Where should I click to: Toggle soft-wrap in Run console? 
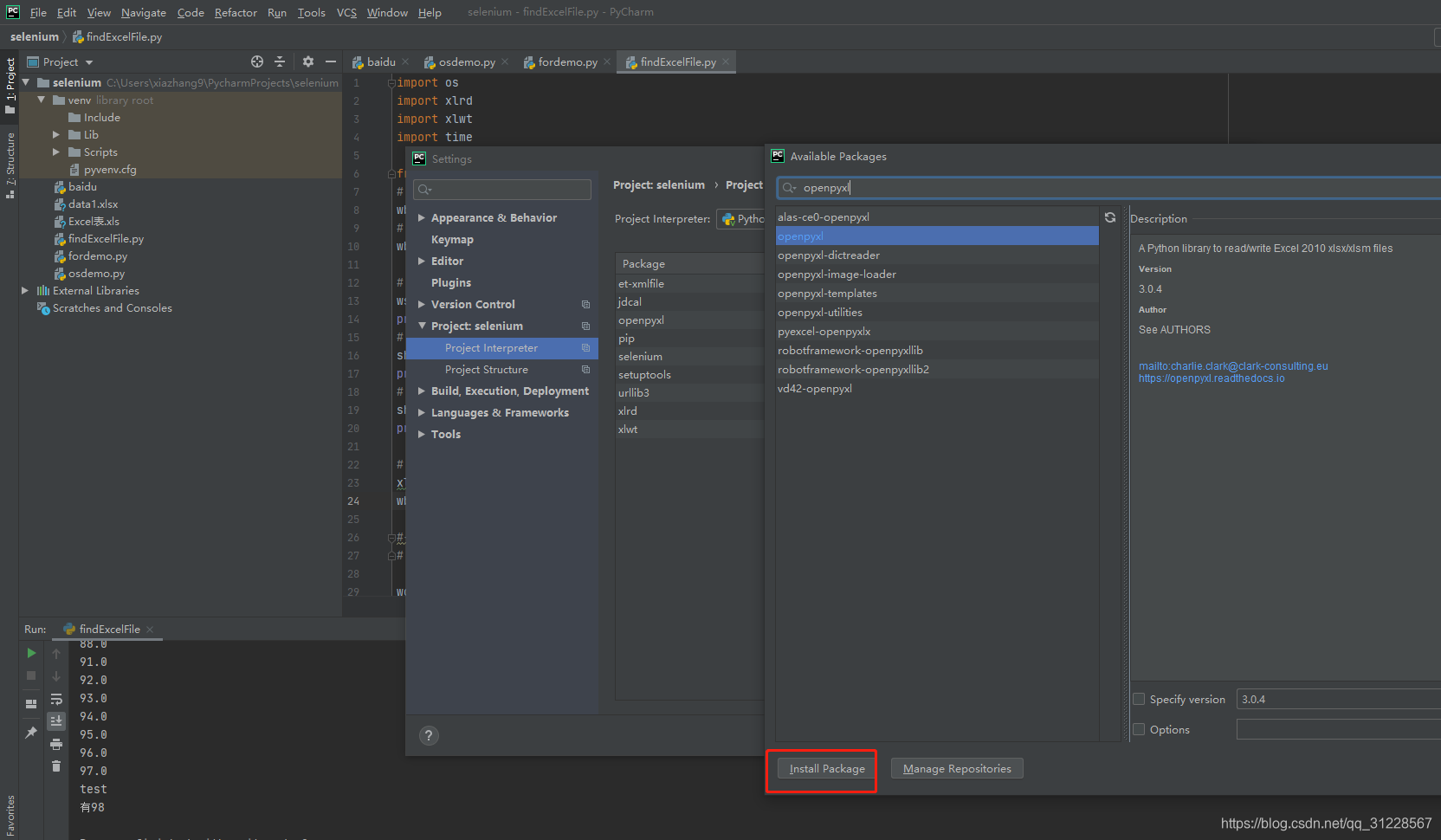click(56, 699)
